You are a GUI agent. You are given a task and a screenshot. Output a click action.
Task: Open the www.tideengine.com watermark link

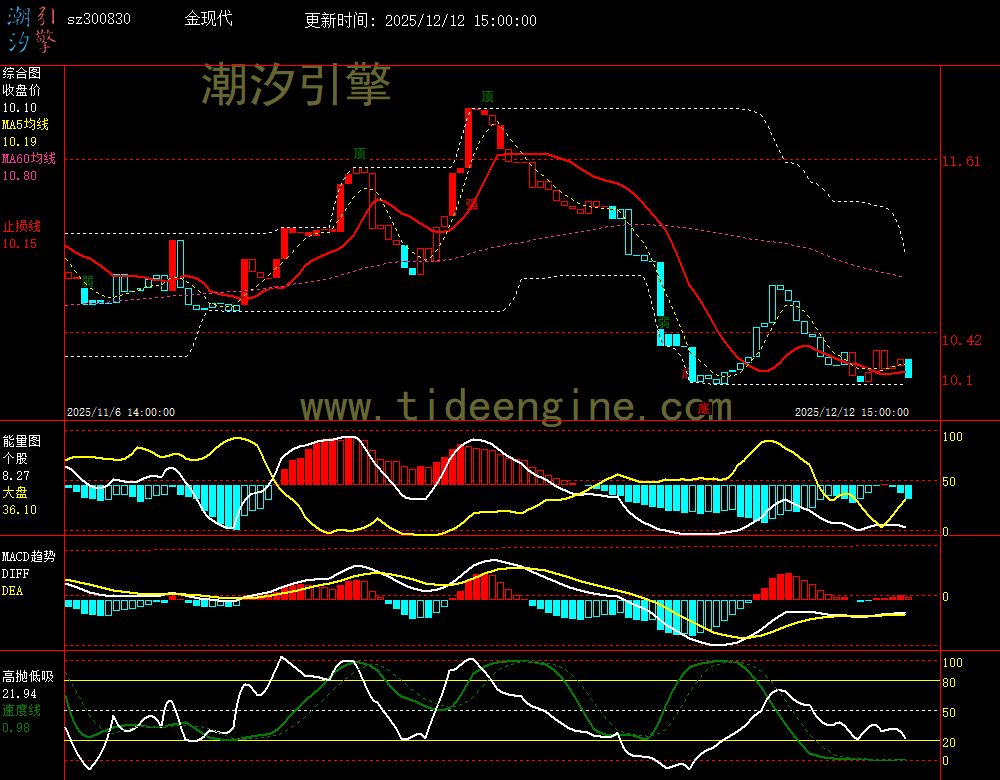(516, 407)
